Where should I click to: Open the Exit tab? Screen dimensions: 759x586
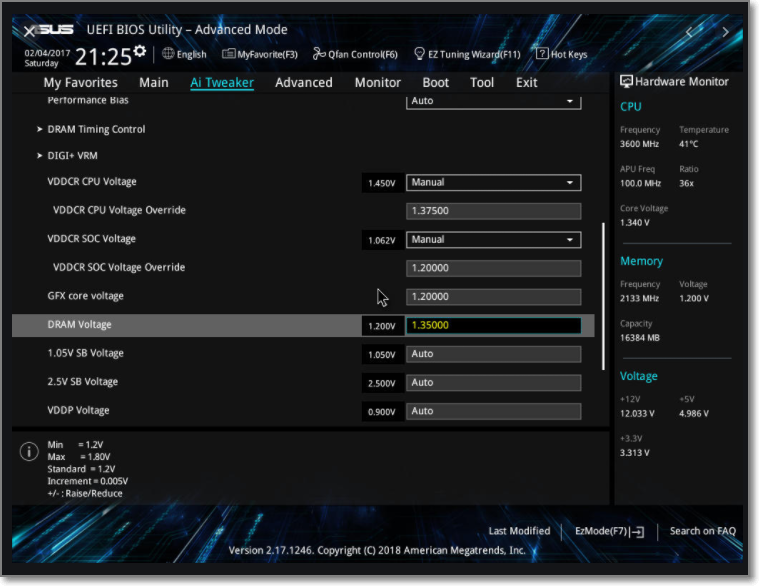[527, 83]
